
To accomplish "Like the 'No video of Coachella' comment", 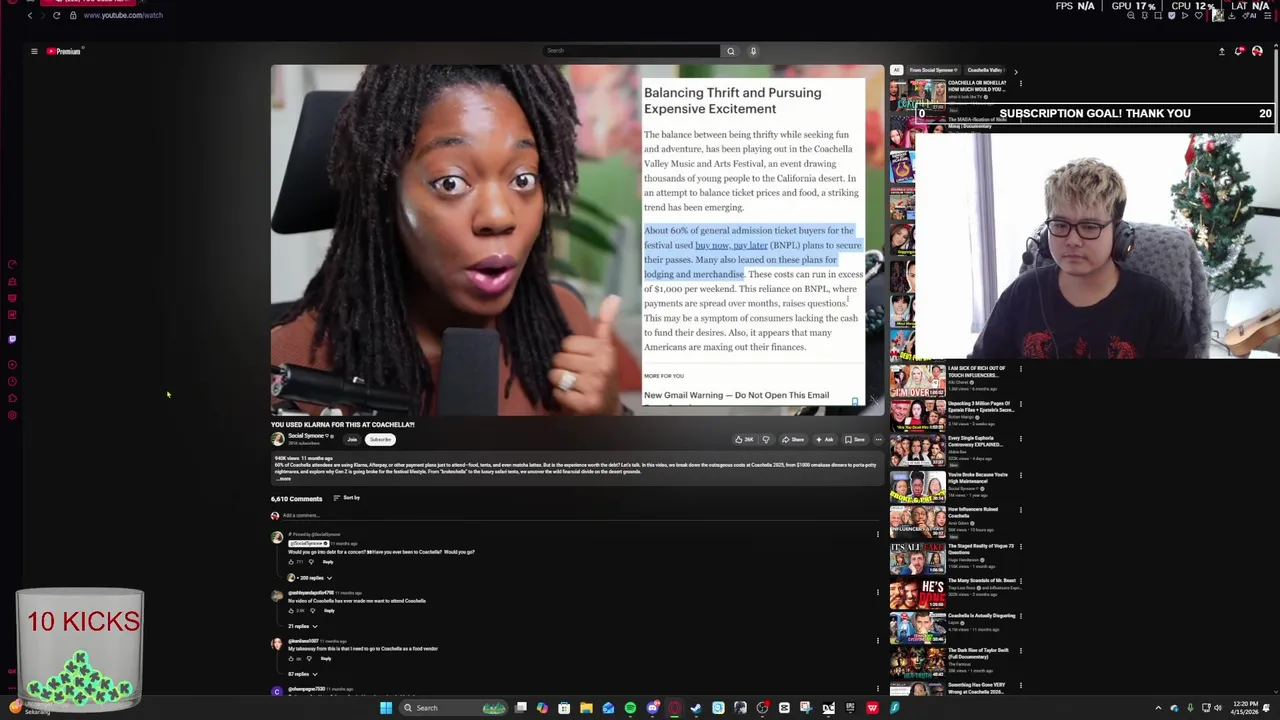I will (x=292, y=610).
